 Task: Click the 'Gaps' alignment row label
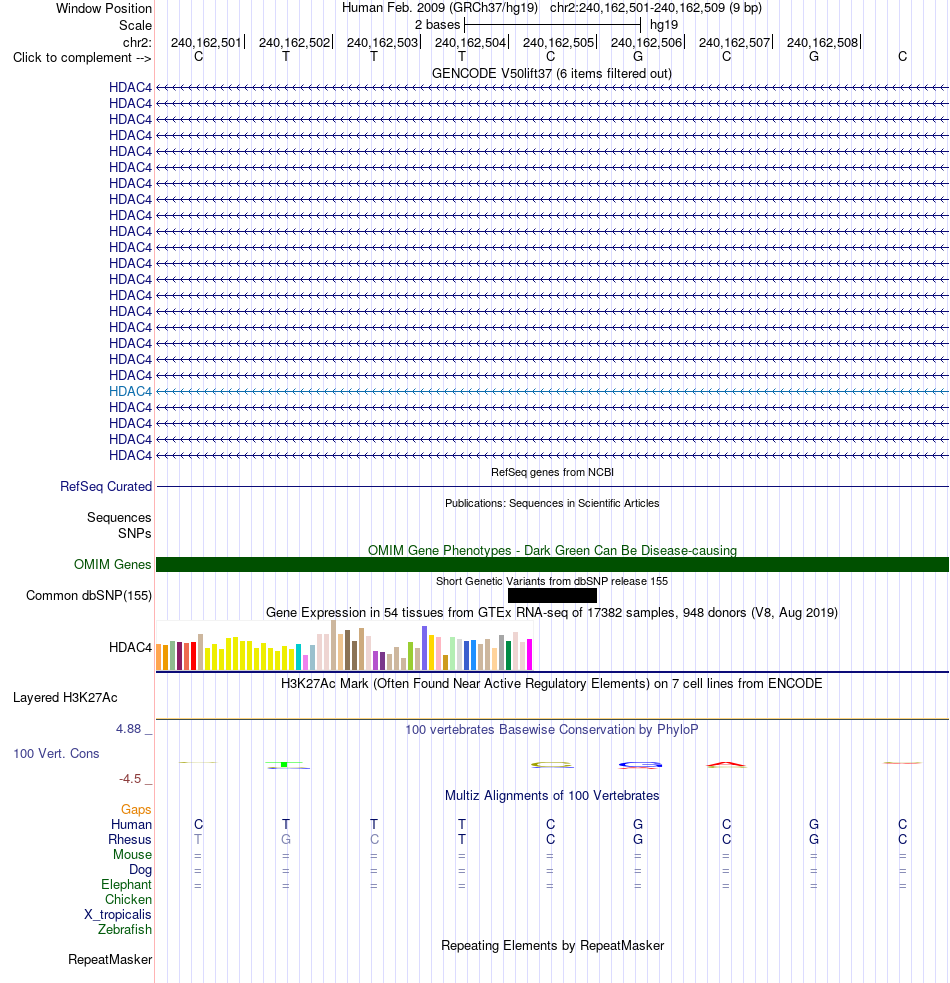136,810
